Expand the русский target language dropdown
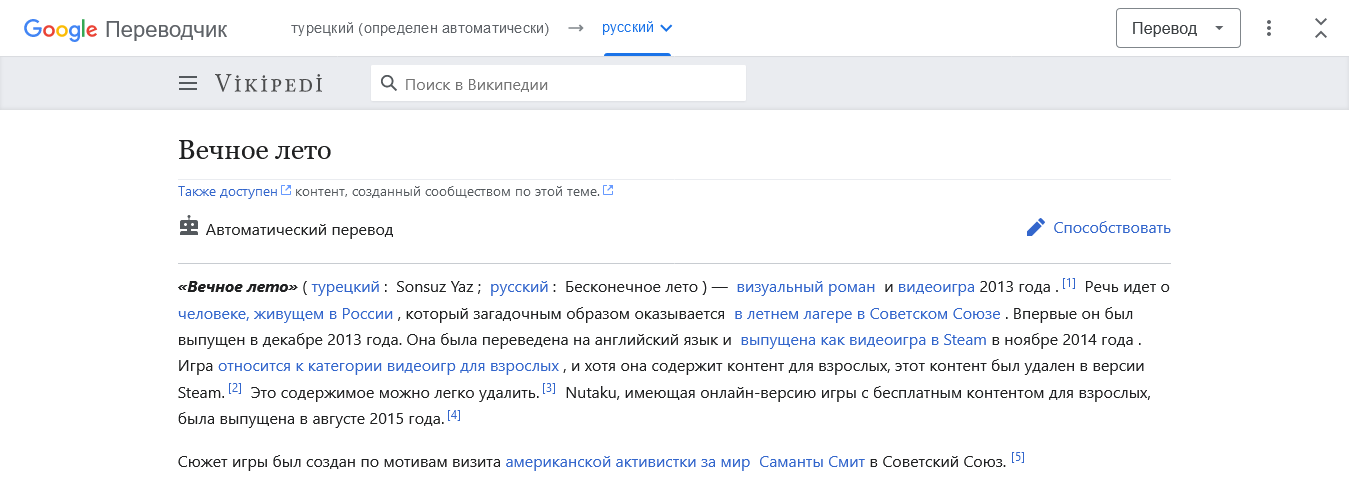Screen dimensions: 1349x493 [637, 28]
